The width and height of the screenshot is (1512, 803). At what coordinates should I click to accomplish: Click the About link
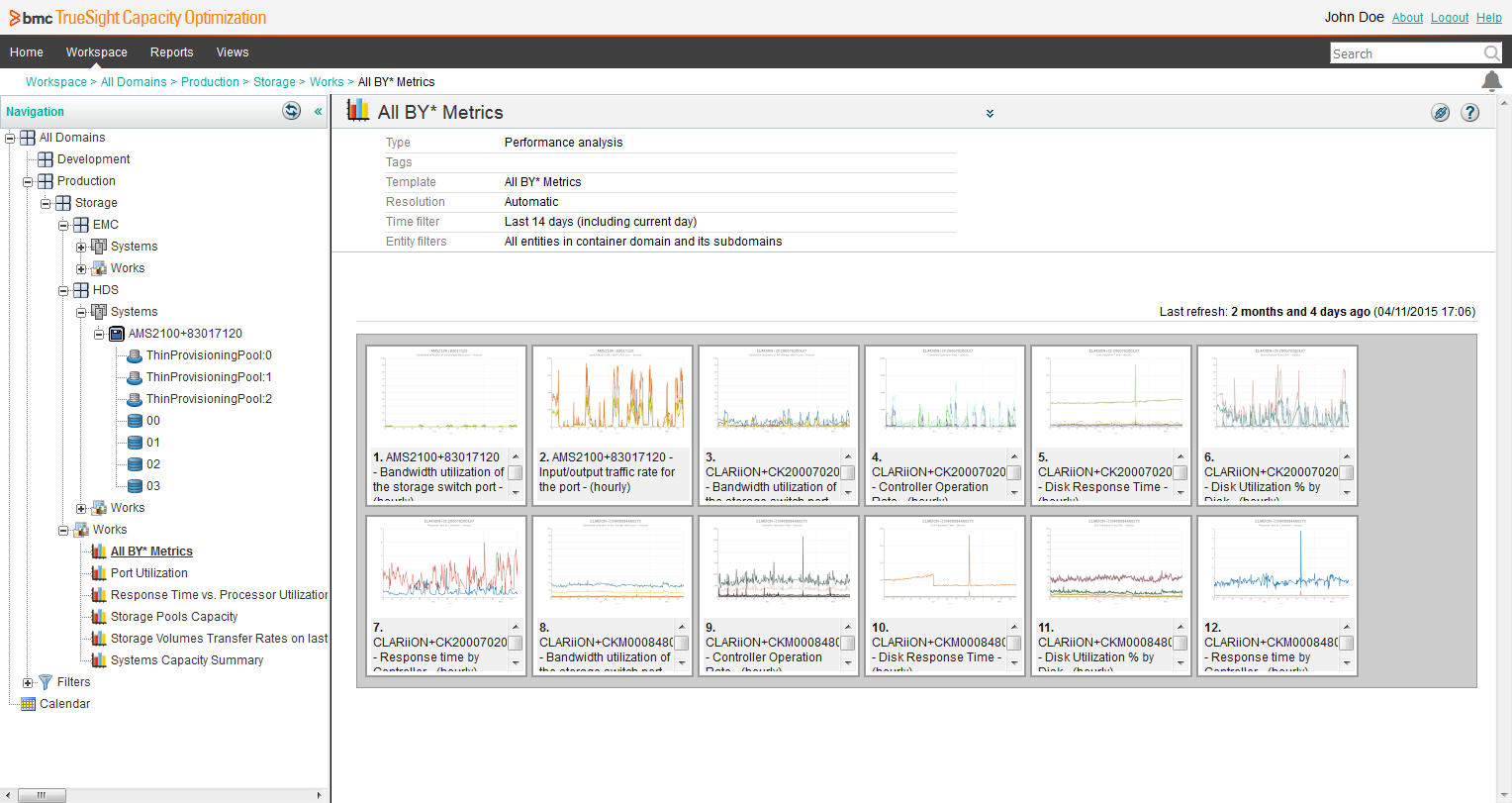[x=1407, y=18]
